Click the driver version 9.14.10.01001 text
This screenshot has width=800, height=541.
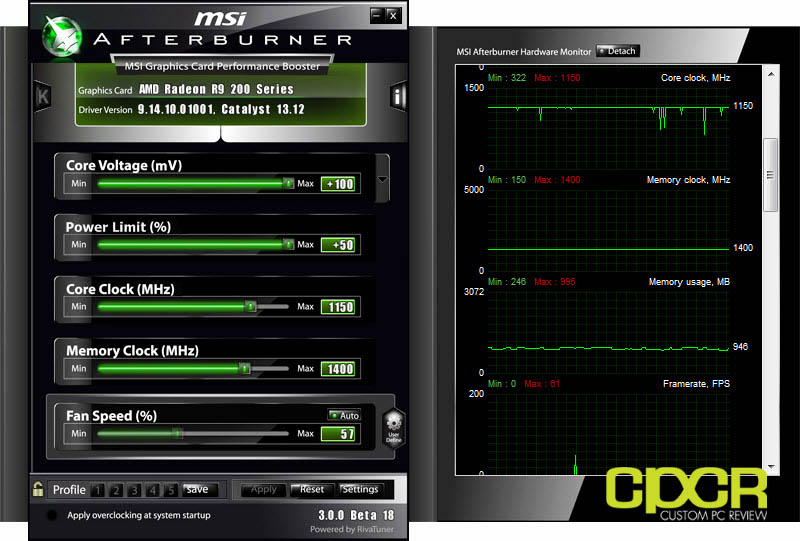[x=177, y=109]
